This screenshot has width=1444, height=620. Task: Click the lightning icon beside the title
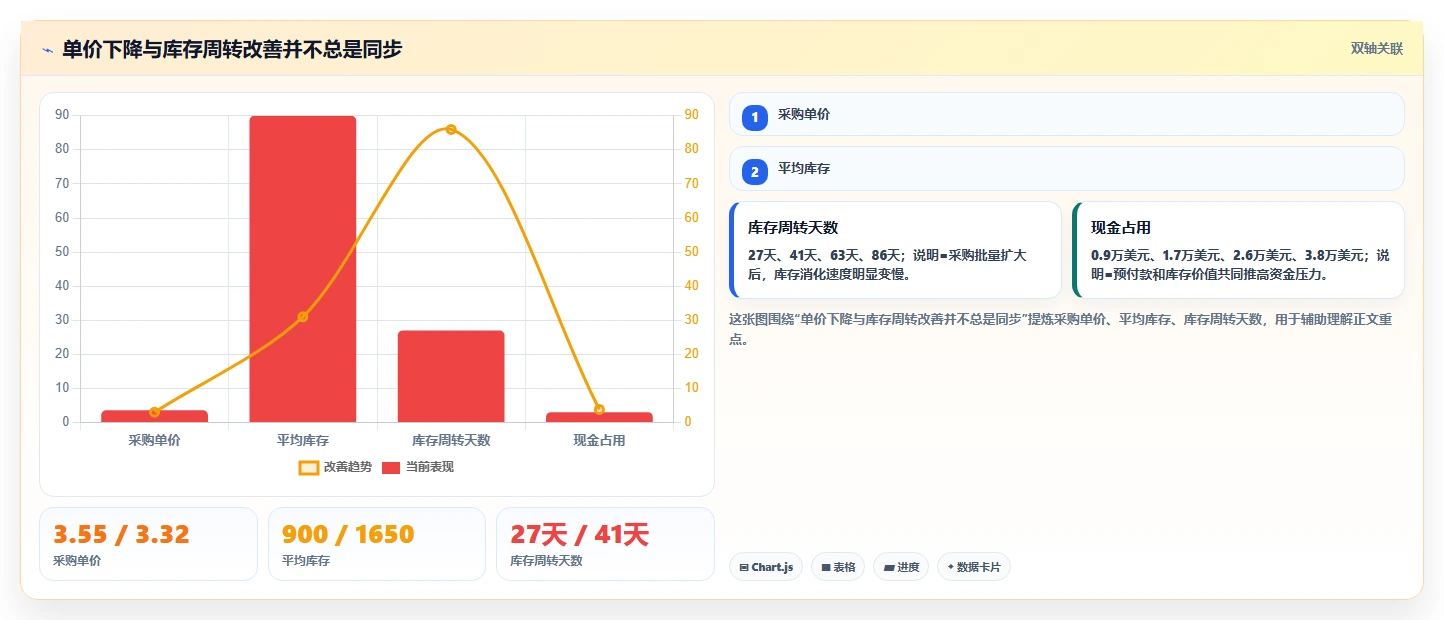point(47,50)
